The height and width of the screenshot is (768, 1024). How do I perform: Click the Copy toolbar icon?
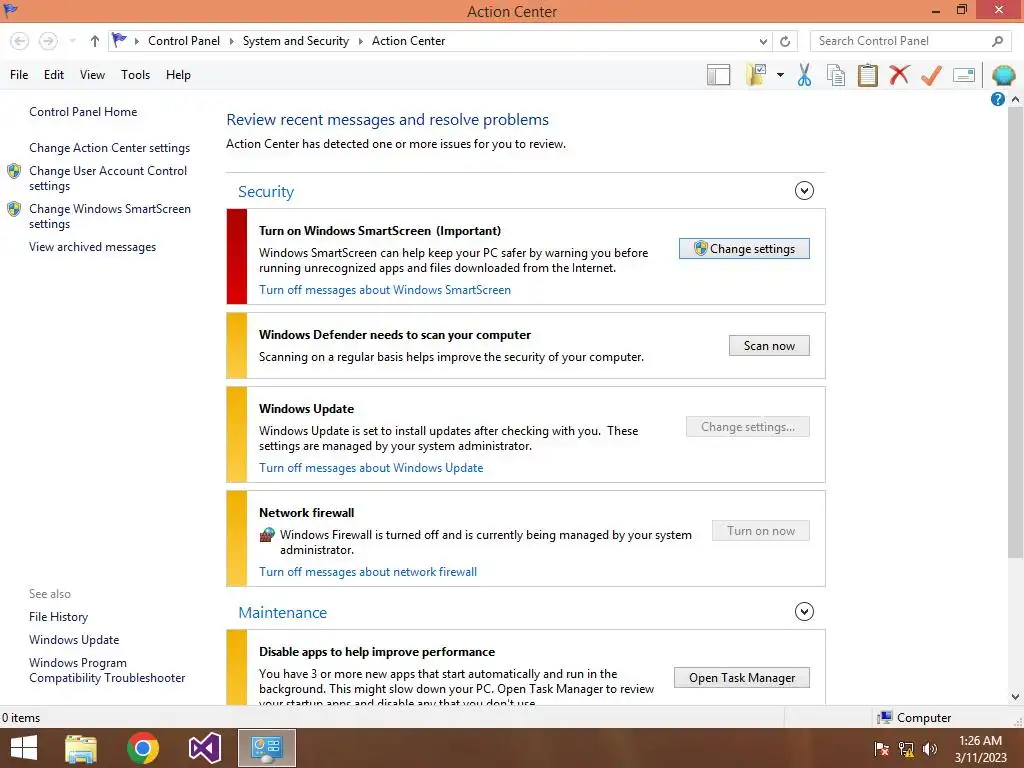point(836,75)
